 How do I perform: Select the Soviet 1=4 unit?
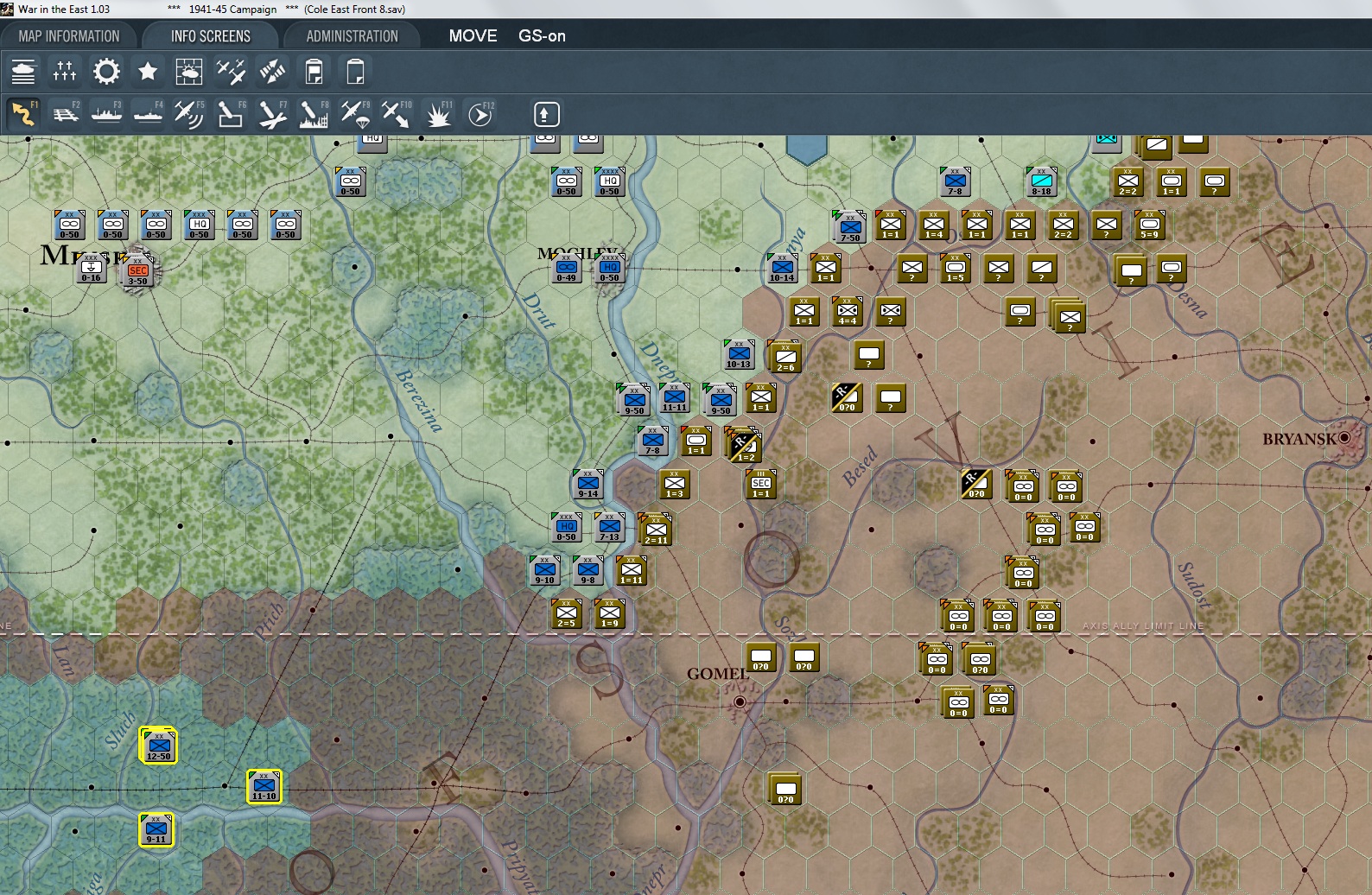(933, 225)
